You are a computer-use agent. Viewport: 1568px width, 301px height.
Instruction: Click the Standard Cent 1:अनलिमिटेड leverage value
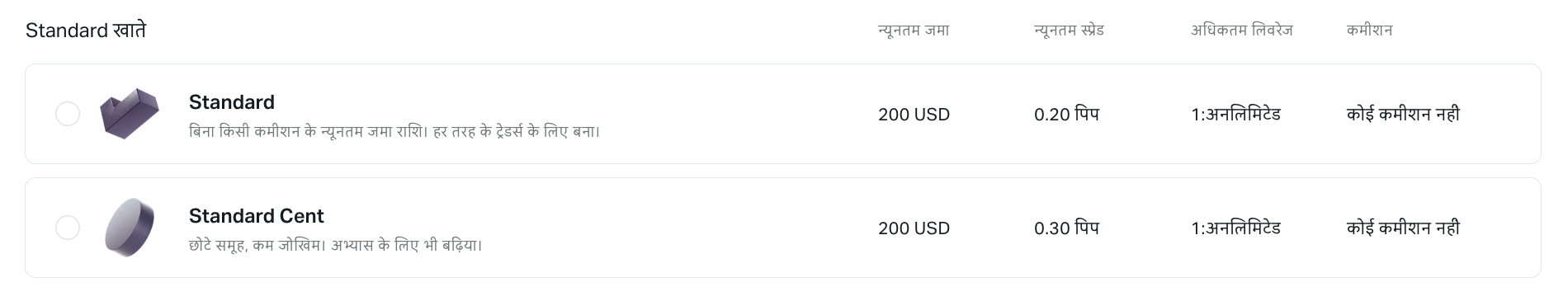click(1236, 228)
